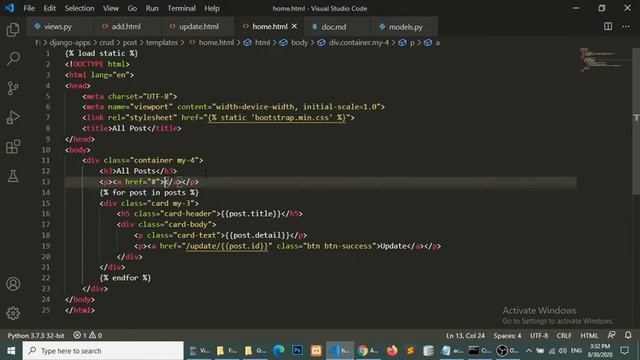Viewport: 640px width, 360px height.
Task: Click the split editor icon
Action: click(x=608, y=27)
